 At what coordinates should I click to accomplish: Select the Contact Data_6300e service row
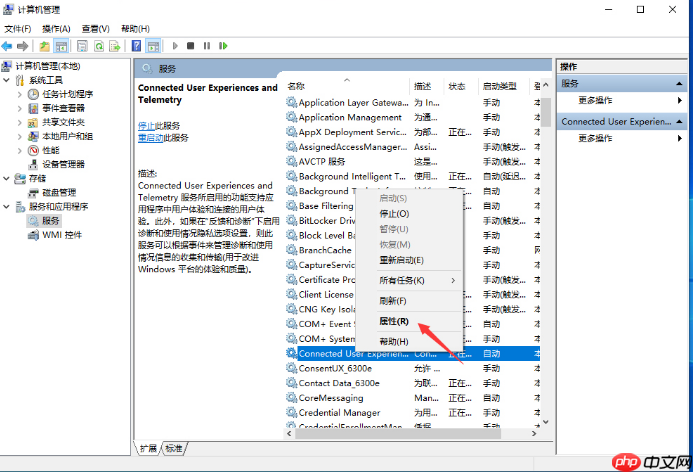tap(412, 383)
